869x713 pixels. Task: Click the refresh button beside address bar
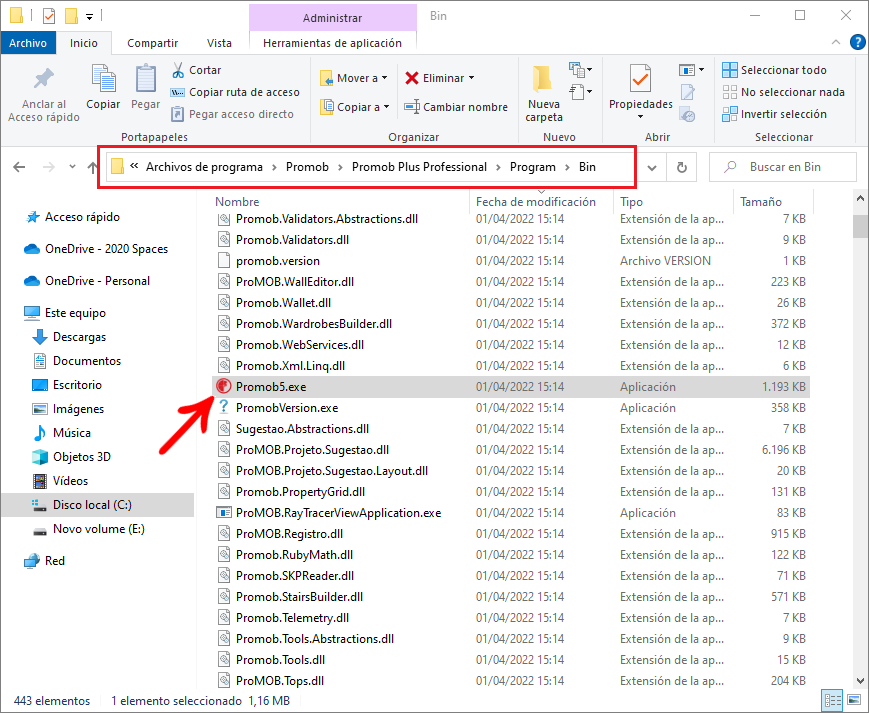[682, 167]
